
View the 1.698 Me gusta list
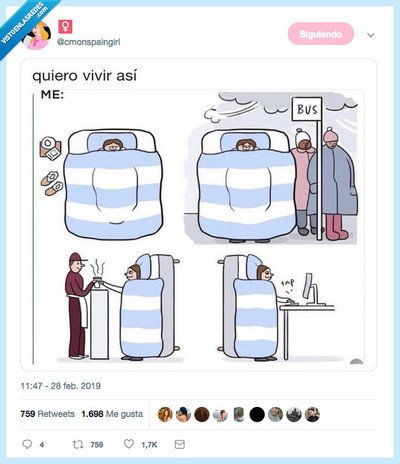click(112, 414)
